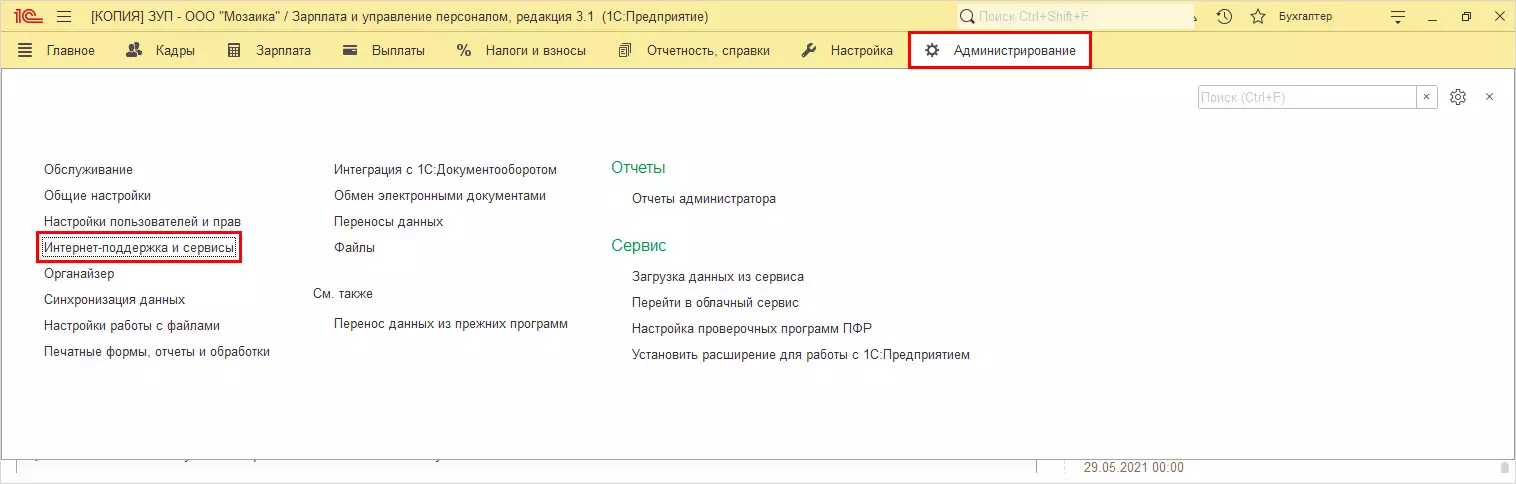Open Органайзер
Screen dimensions: 1516x484
coord(79,273)
